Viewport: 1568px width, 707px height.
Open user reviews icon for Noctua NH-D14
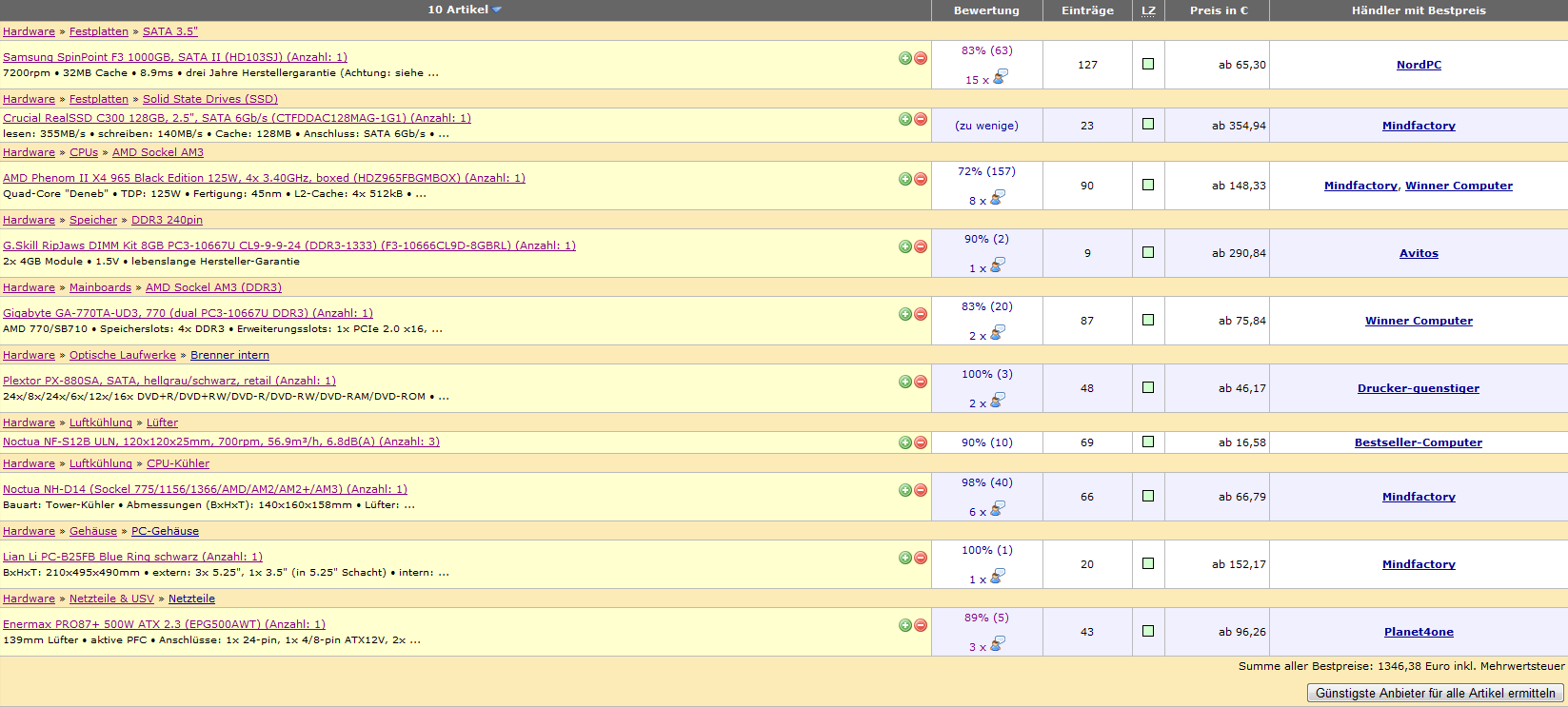click(x=997, y=509)
